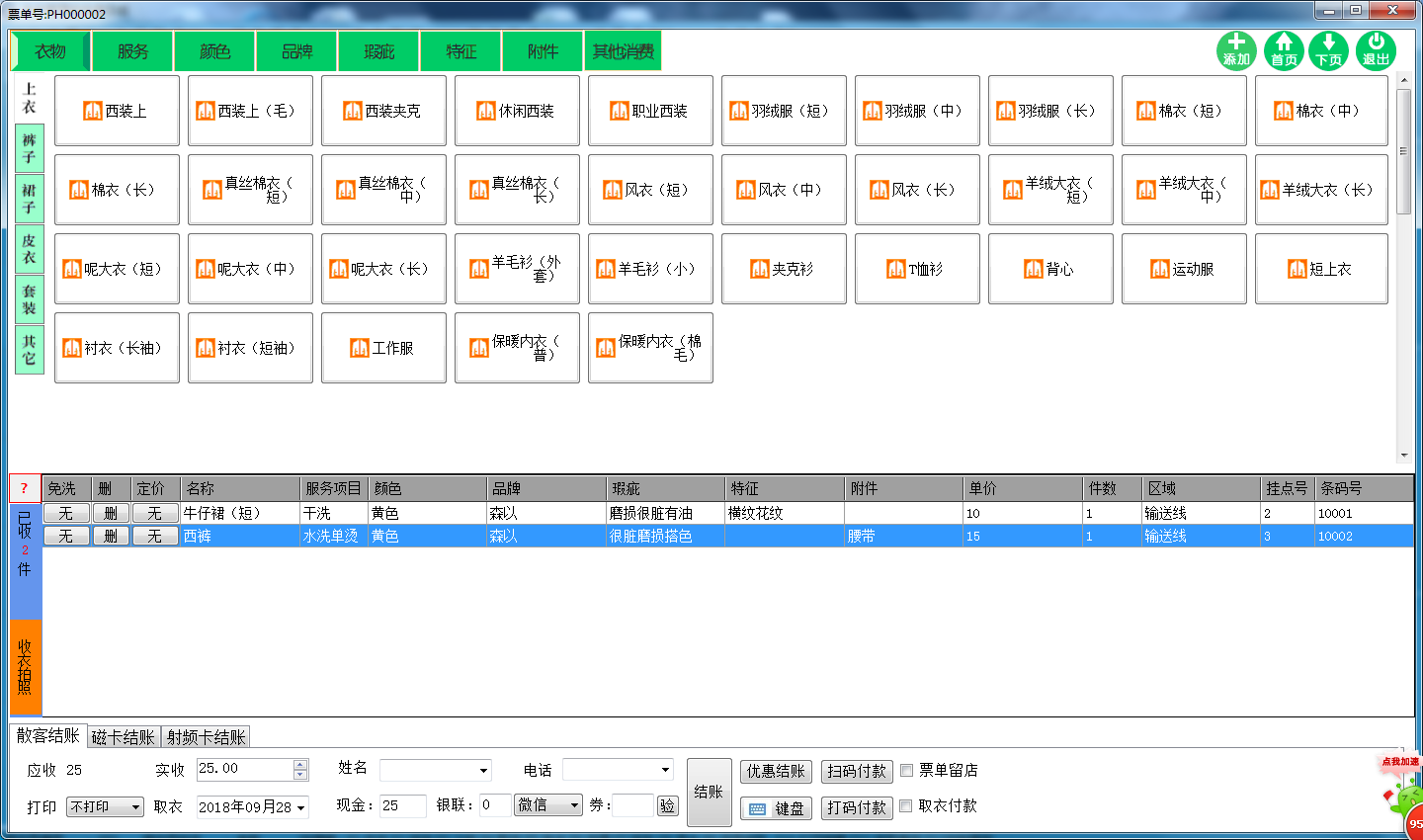The height and width of the screenshot is (840, 1423).
Task: Switch to 射频卡结账 tab
Action: (206, 737)
